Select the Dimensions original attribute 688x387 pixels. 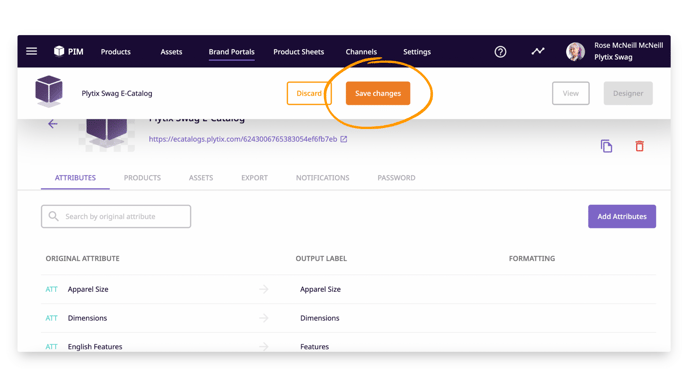[87, 318]
